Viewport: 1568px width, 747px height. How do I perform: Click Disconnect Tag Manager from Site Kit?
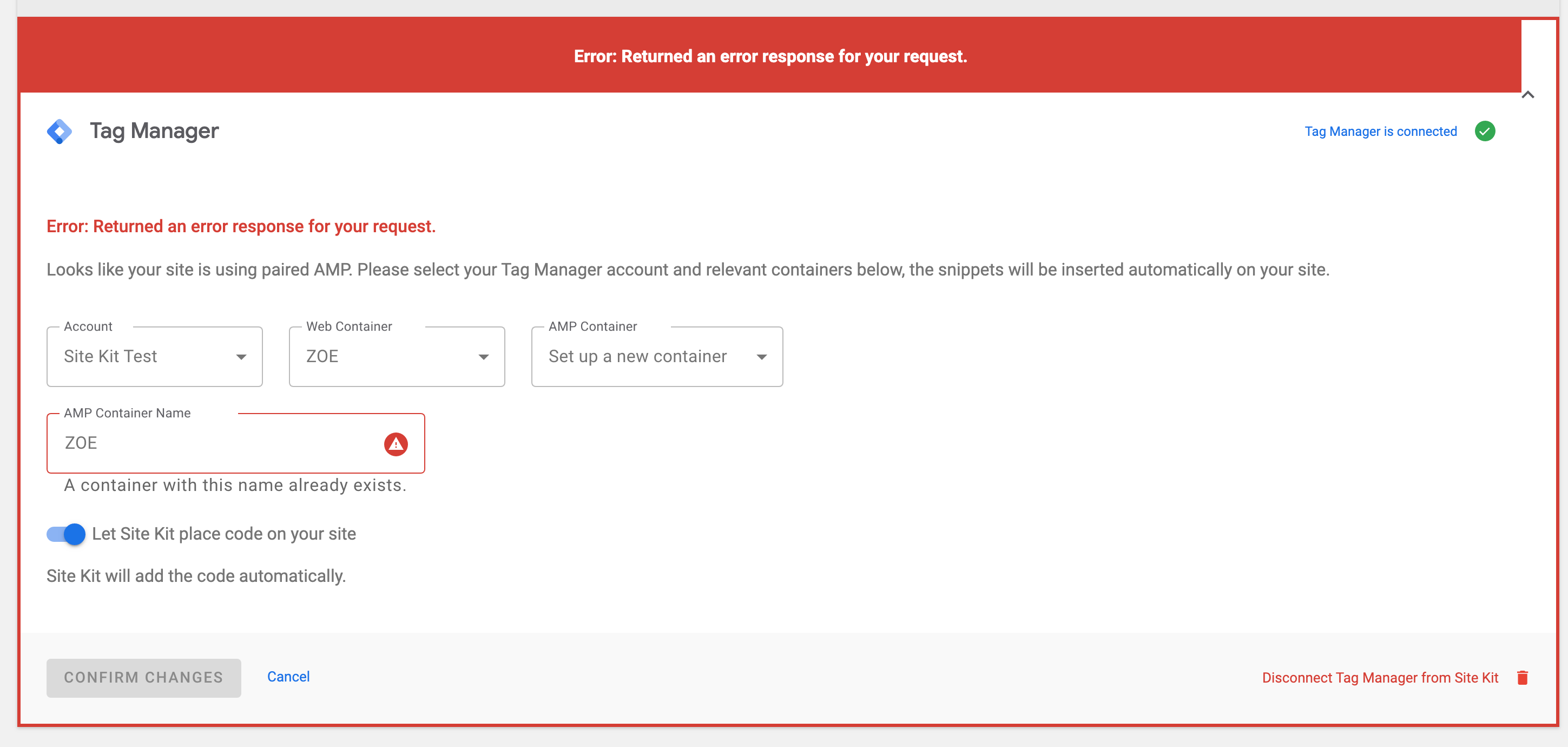click(1379, 677)
